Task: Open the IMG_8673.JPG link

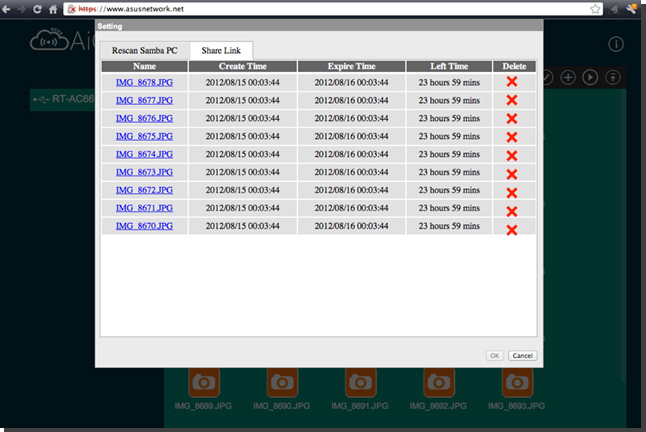Action: tap(144, 172)
